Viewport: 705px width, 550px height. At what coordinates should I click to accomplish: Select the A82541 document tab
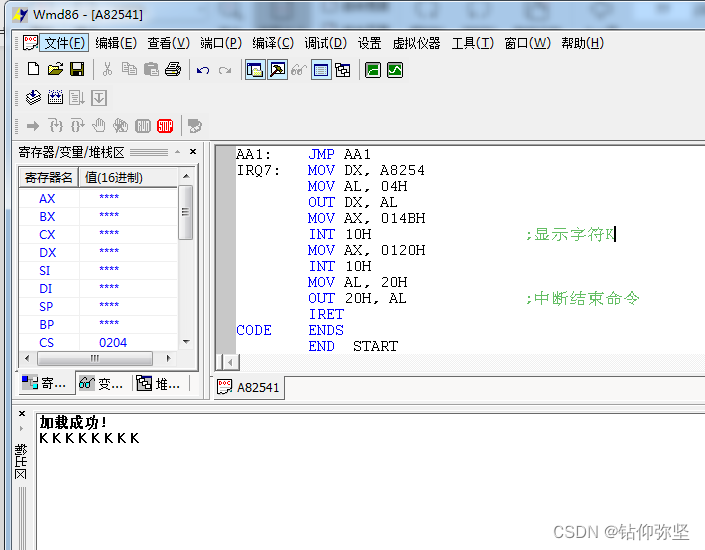[x=249, y=387]
